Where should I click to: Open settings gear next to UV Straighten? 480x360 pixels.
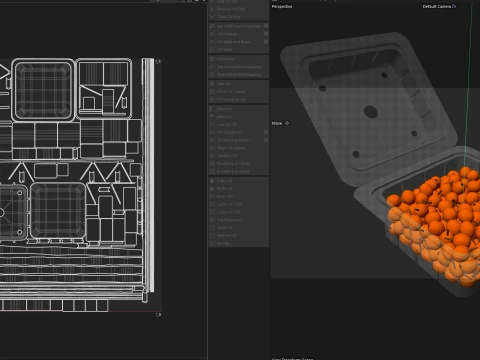[x=266, y=132]
